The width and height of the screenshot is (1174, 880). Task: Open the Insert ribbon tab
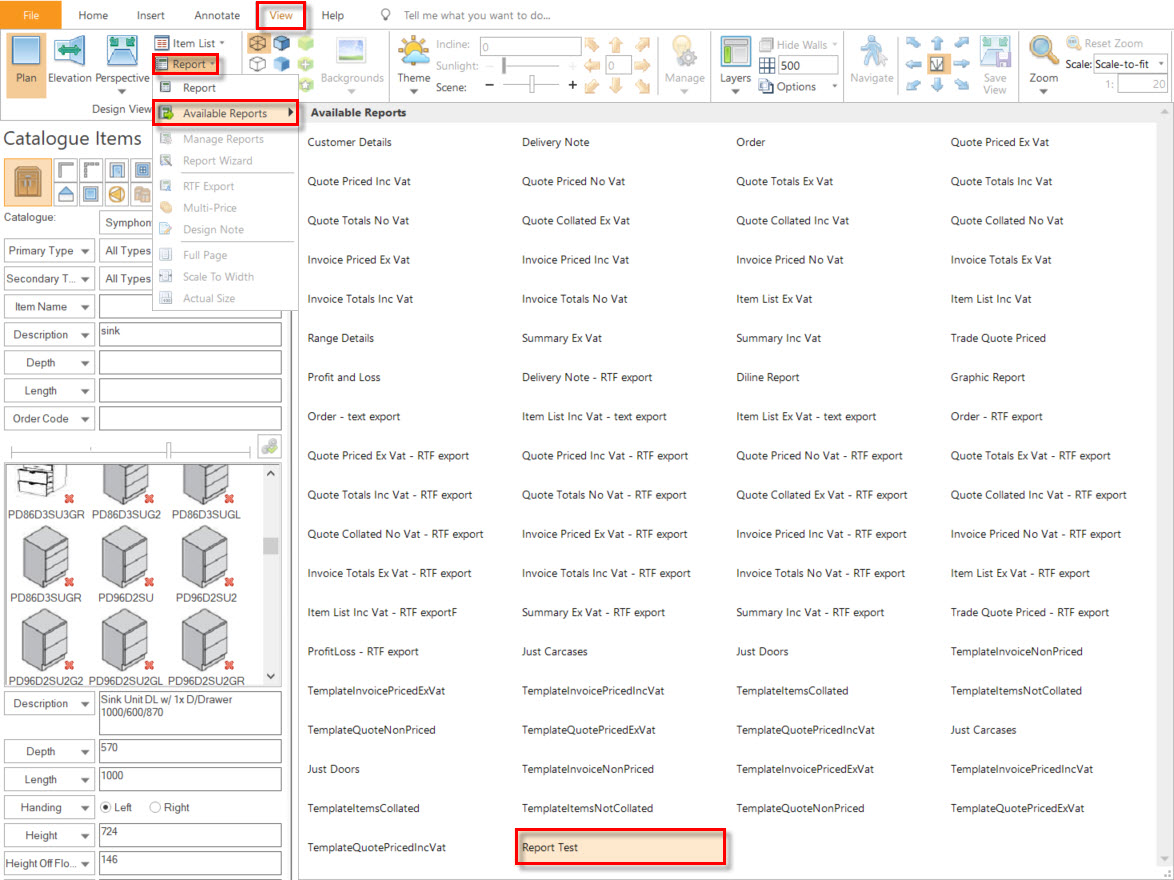pyautogui.click(x=151, y=15)
